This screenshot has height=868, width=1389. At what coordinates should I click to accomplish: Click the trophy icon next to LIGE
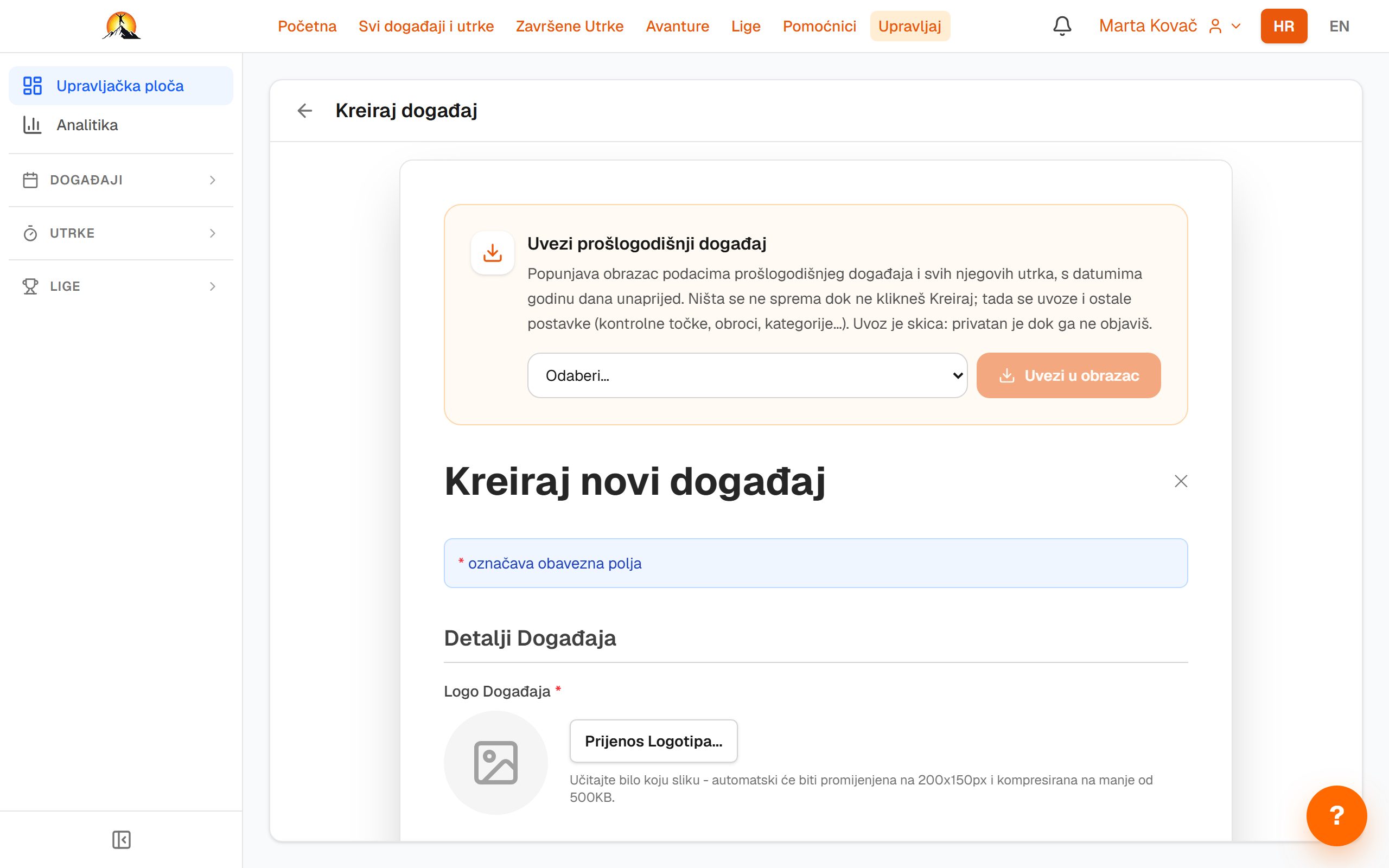click(x=30, y=286)
